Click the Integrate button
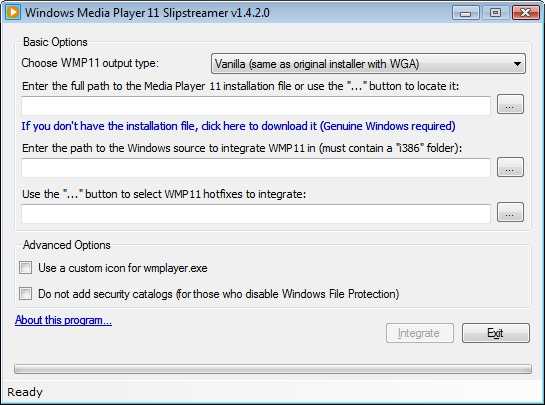The width and height of the screenshot is (545, 405). [420, 333]
